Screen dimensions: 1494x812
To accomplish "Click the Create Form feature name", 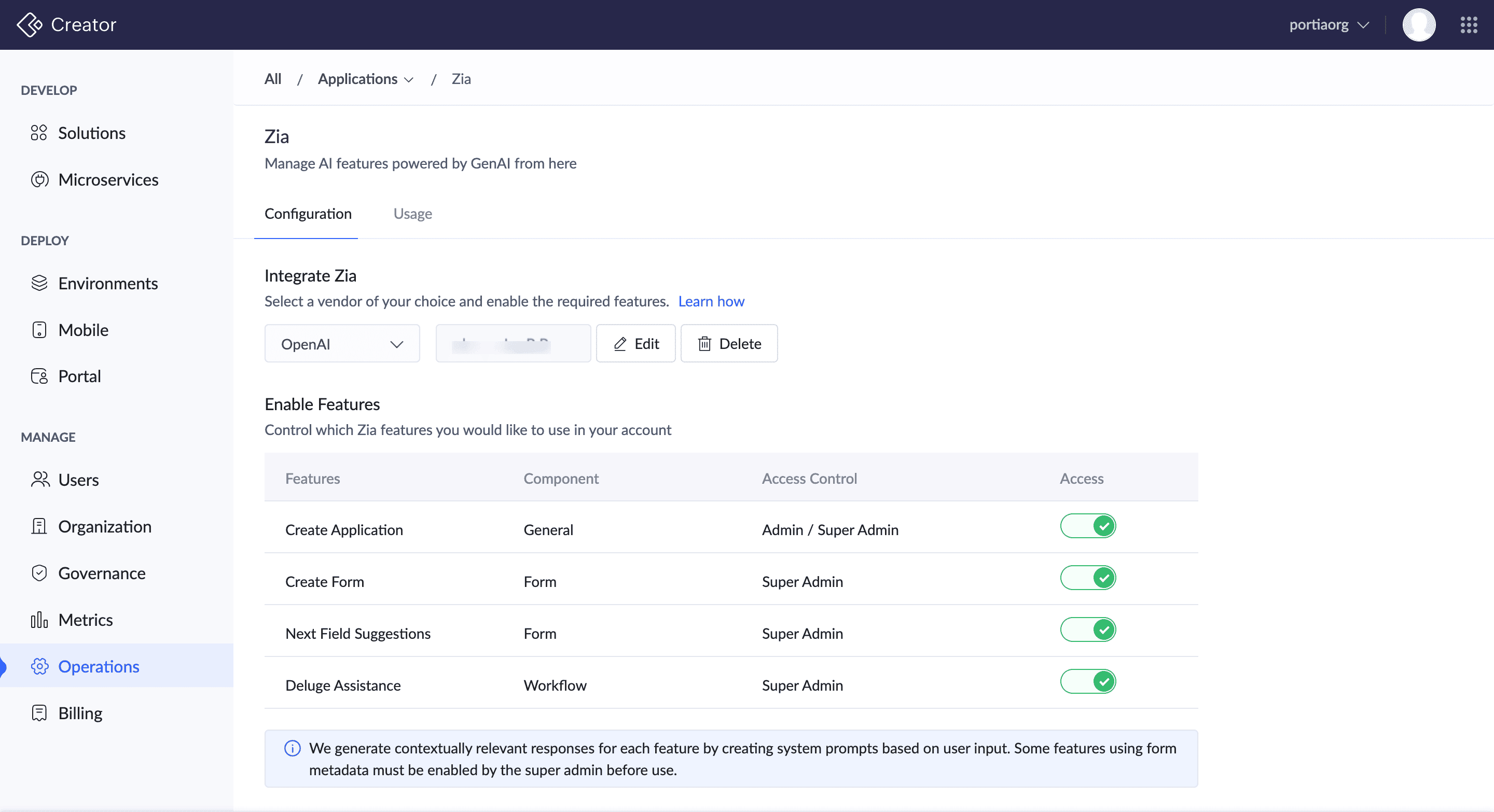I will 325,582.
